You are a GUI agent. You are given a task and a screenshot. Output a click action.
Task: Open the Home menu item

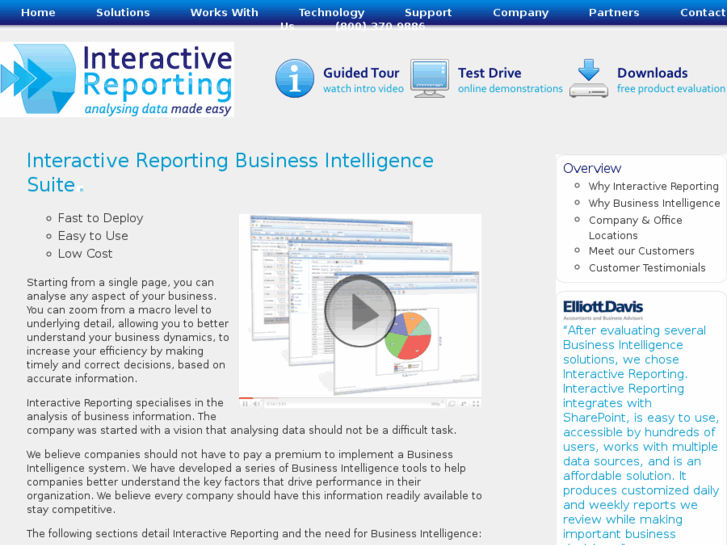click(38, 13)
